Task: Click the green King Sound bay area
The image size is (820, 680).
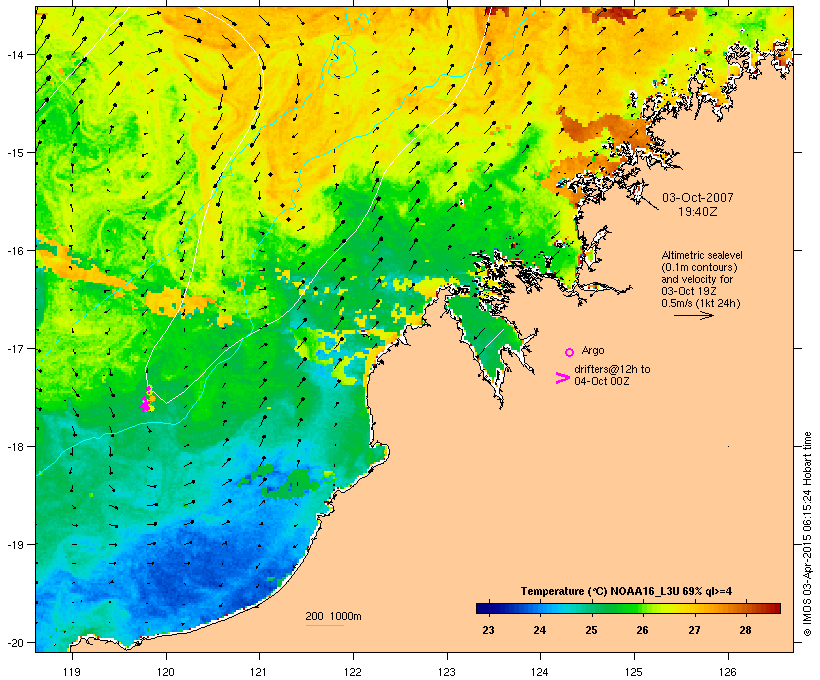Action: pyautogui.click(x=484, y=335)
